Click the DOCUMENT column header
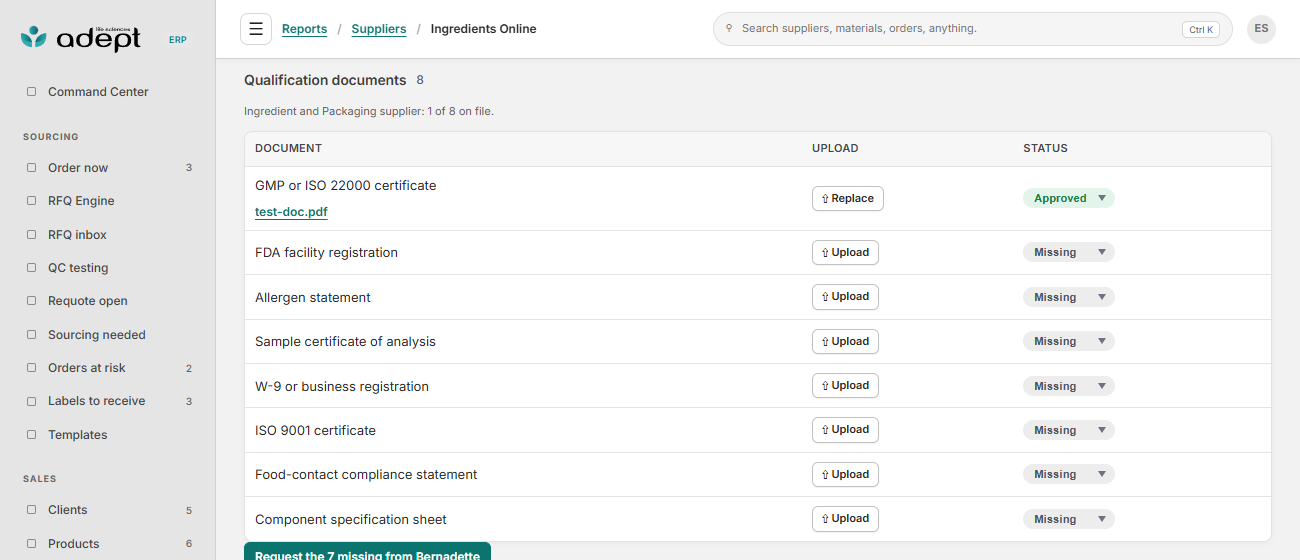 (x=288, y=148)
